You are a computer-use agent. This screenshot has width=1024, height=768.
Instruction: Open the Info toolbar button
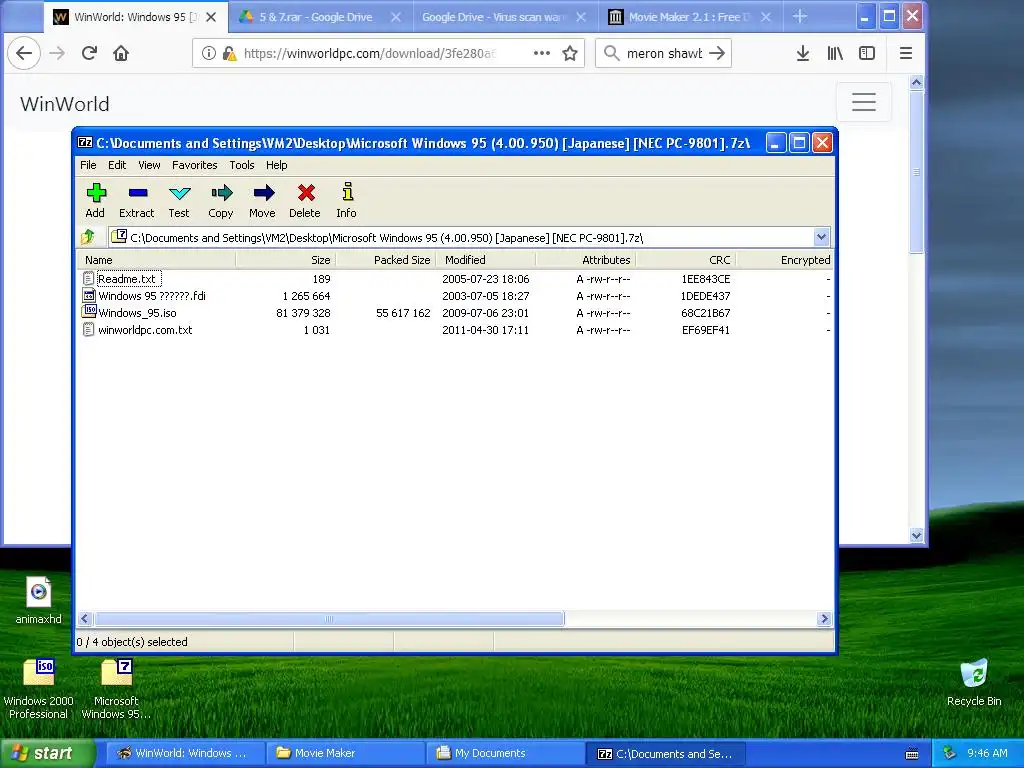(347, 200)
